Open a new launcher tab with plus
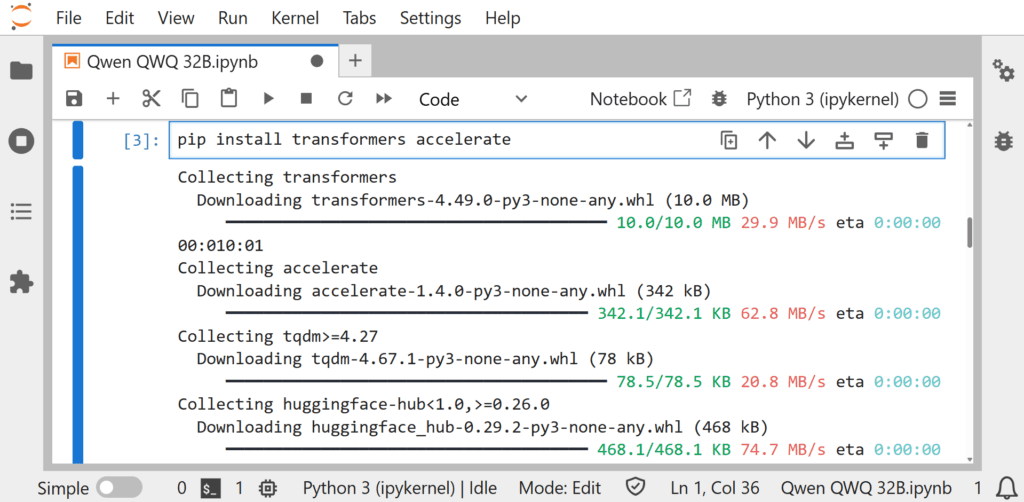This screenshot has height=502, width=1024. pyautogui.click(x=355, y=61)
